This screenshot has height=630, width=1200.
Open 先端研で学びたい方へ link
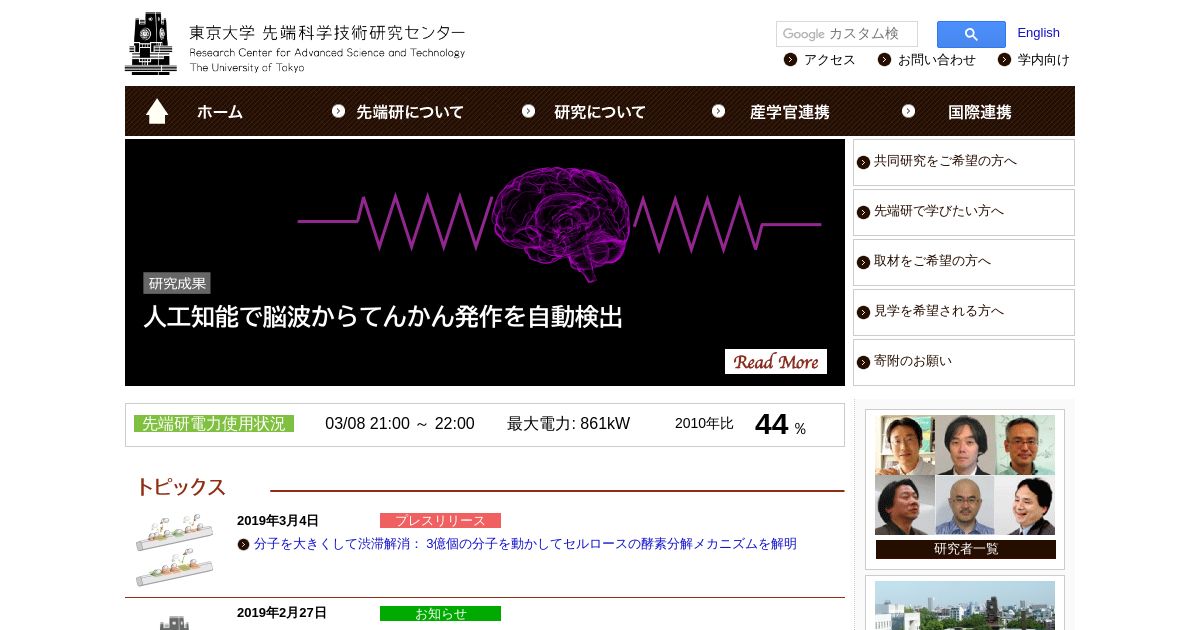click(939, 211)
